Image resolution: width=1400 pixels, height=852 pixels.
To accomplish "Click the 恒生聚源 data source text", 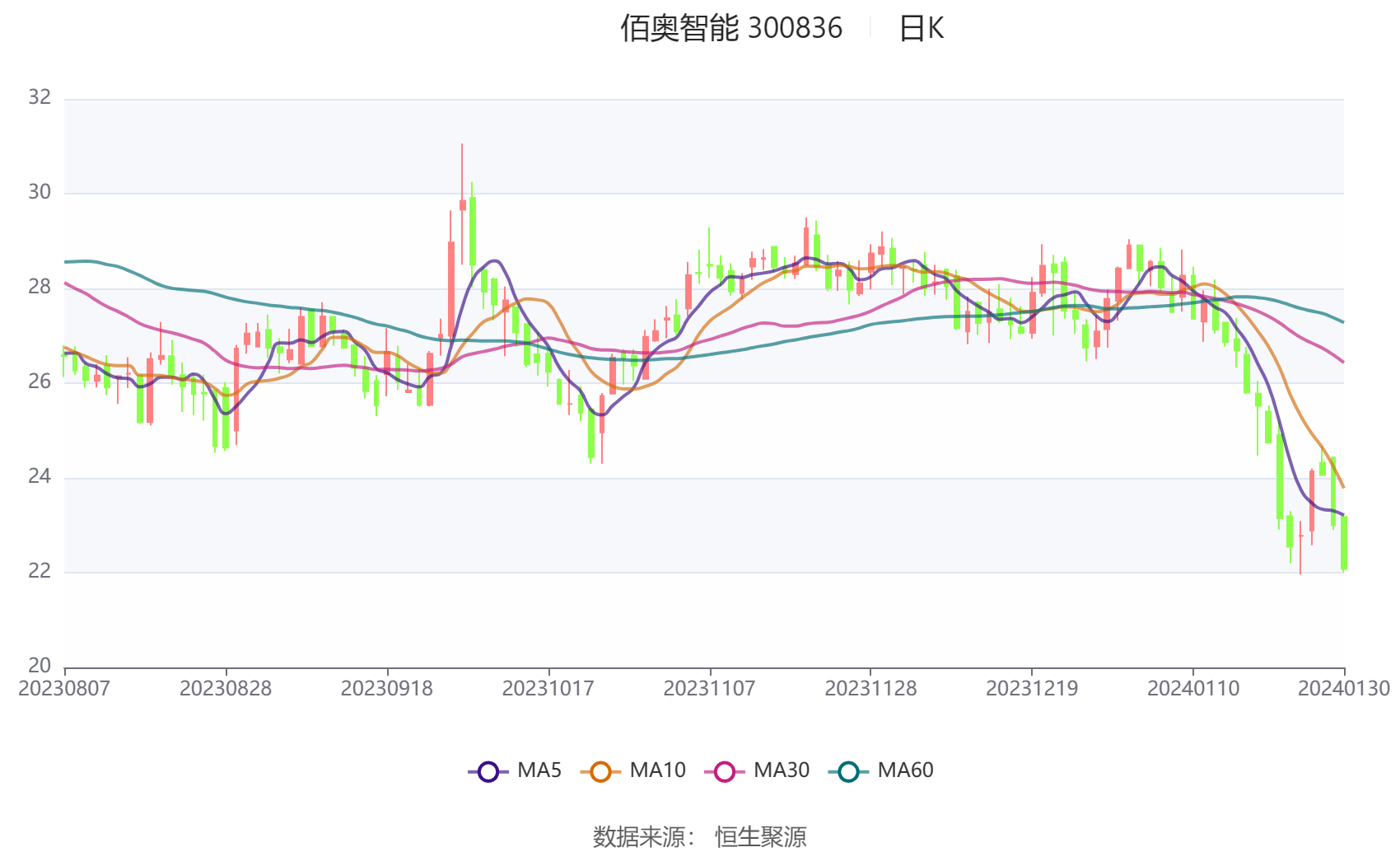I will [x=761, y=836].
